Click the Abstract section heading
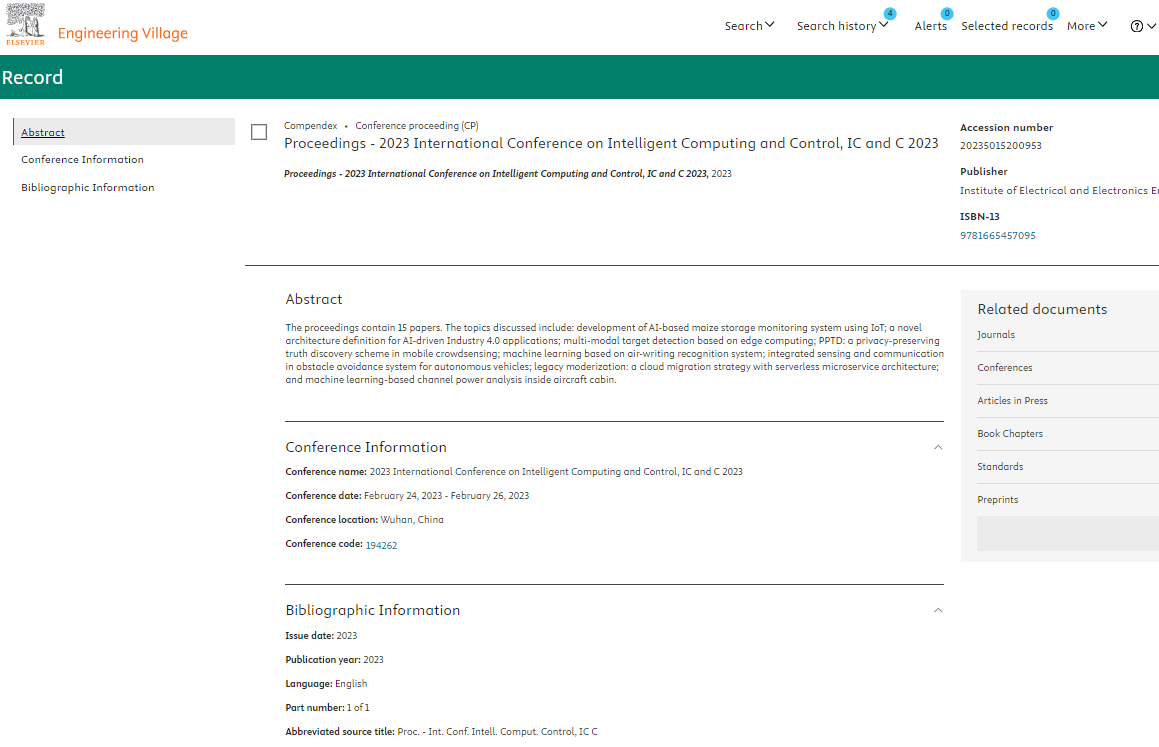 click(x=314, y=299)
